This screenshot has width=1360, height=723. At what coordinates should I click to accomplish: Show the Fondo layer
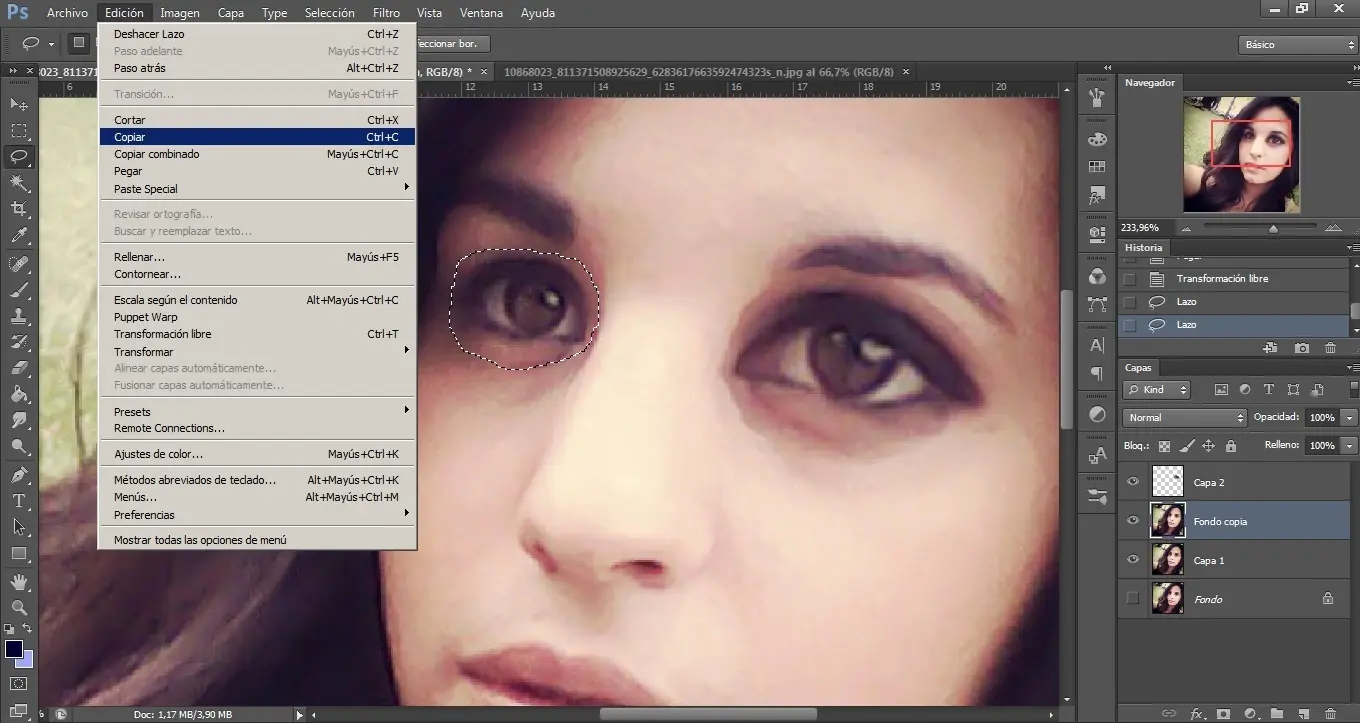[x=1133, y=599]
